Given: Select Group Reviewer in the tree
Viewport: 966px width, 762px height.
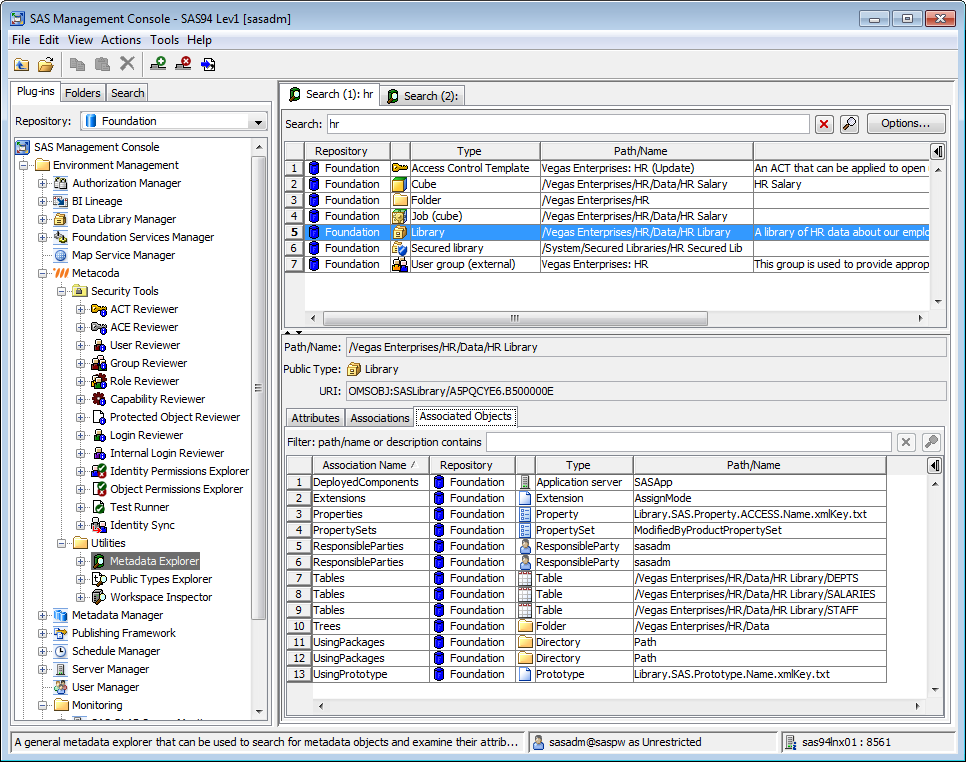Looking at the screenshot, I should [x=148, y=363].
